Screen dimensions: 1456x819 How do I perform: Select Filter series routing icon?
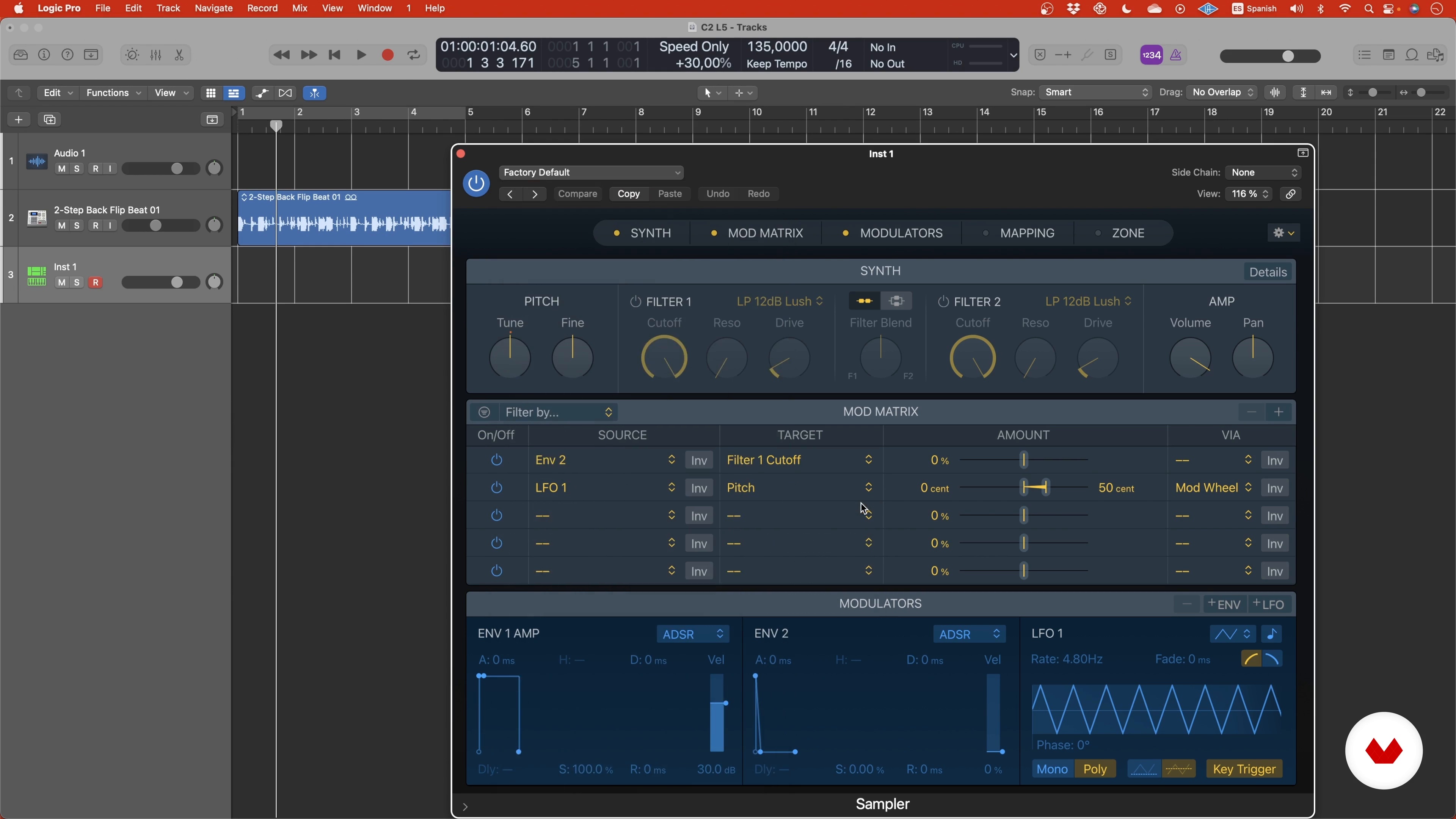[864, 301]
